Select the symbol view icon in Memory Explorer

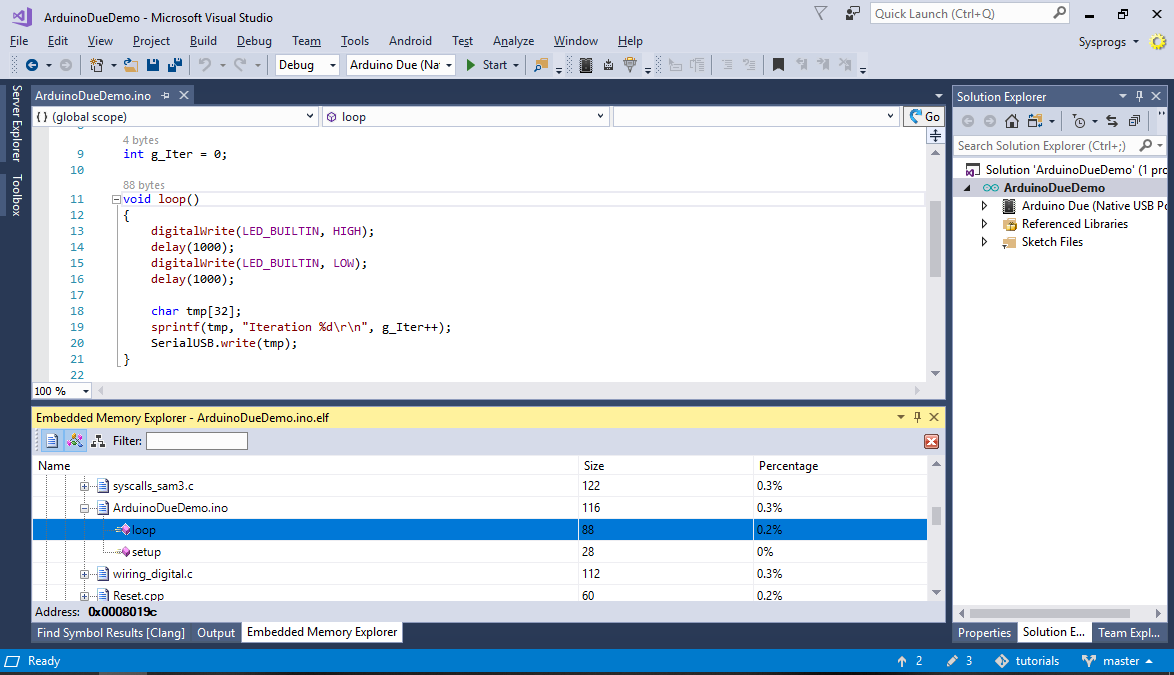(x=75, y=441)
